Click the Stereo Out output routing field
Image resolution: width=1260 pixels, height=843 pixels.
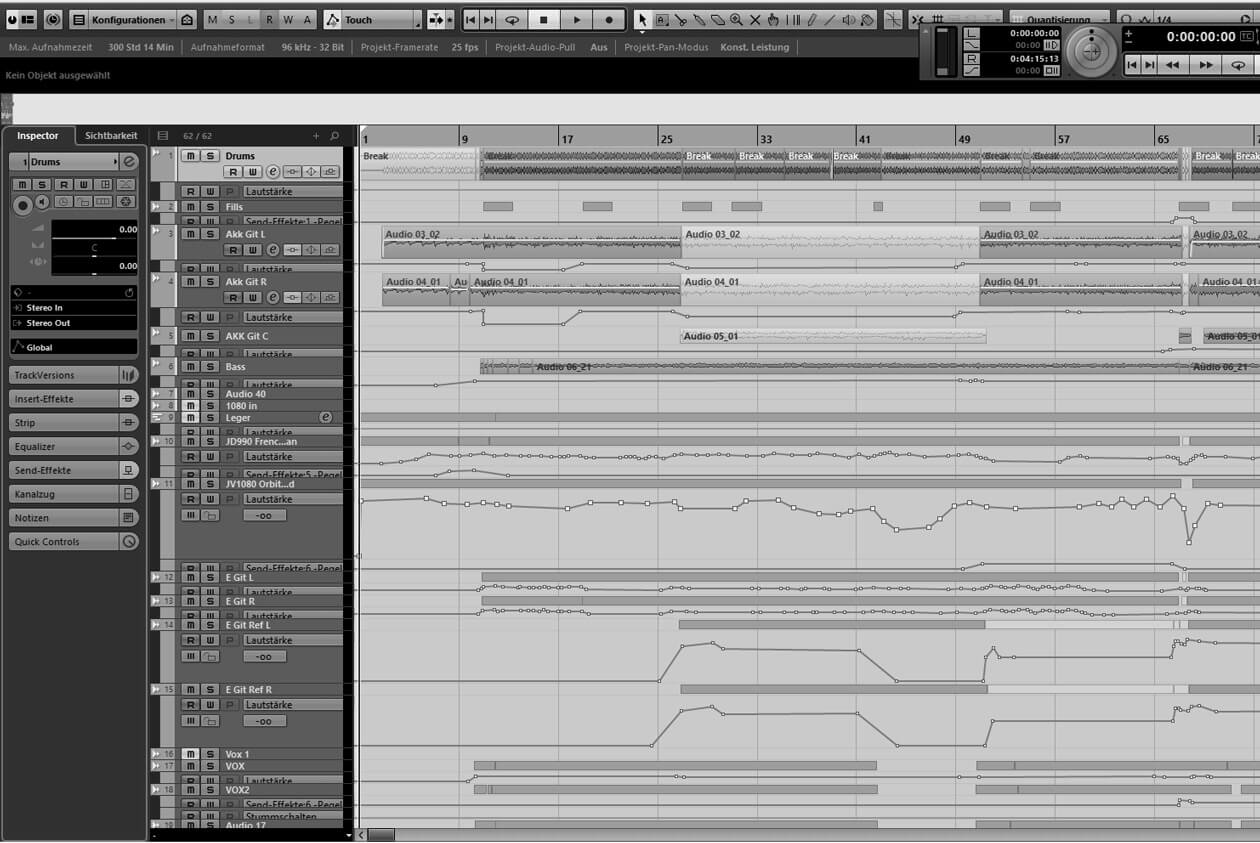click(x=73, y=323)
